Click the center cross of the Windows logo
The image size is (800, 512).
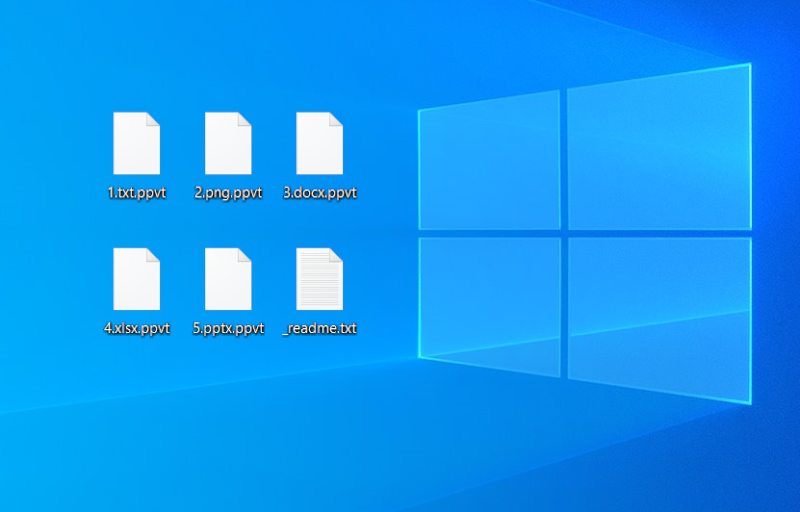pyautogui.click(x=564, y=232)
